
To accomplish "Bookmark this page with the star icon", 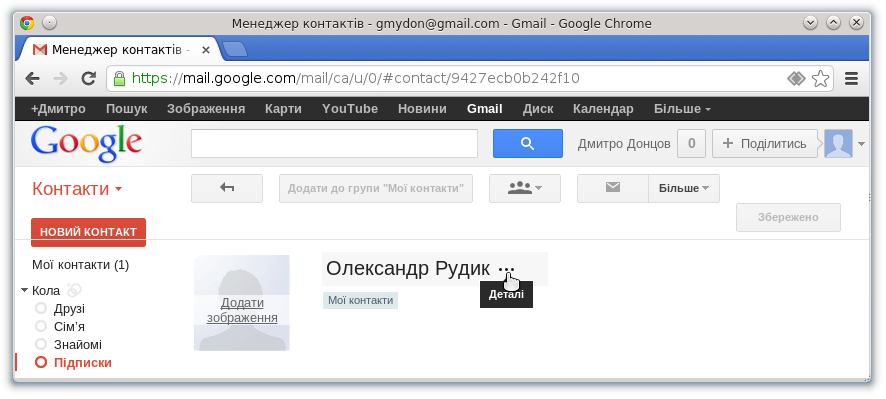I will [820, 79].
